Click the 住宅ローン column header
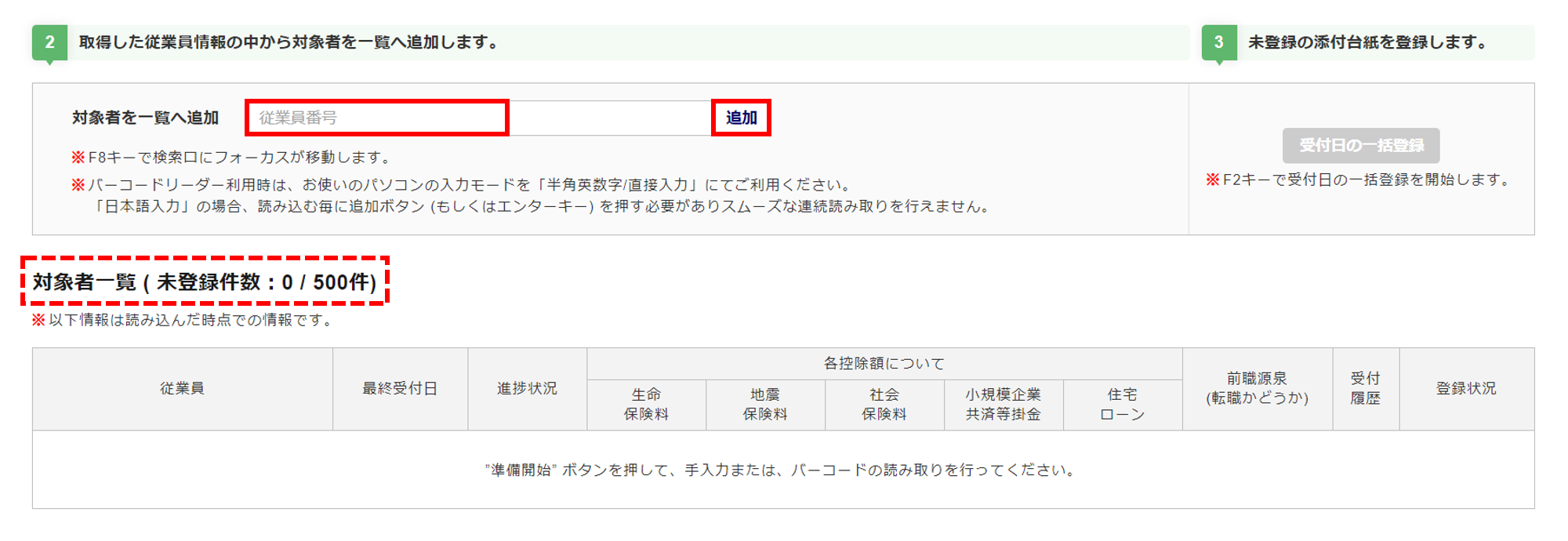The width and height of the screenshot is (1568, 541). [x=1123, y=405]
